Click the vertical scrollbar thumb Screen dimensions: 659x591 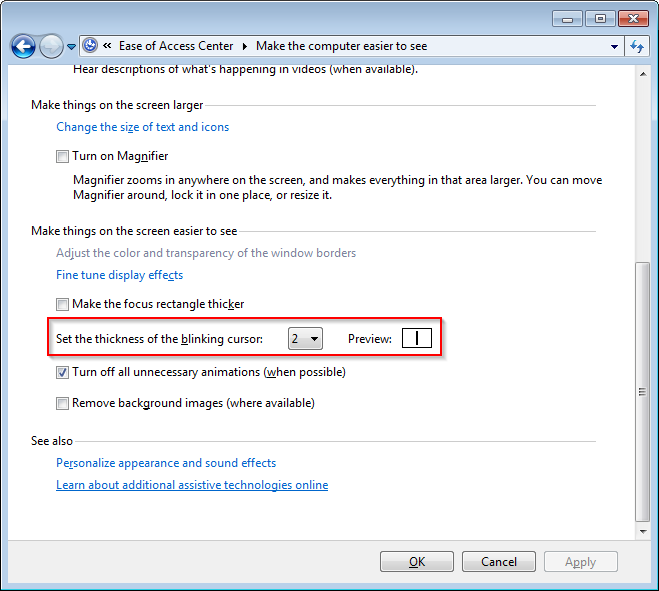pos(642,392)
